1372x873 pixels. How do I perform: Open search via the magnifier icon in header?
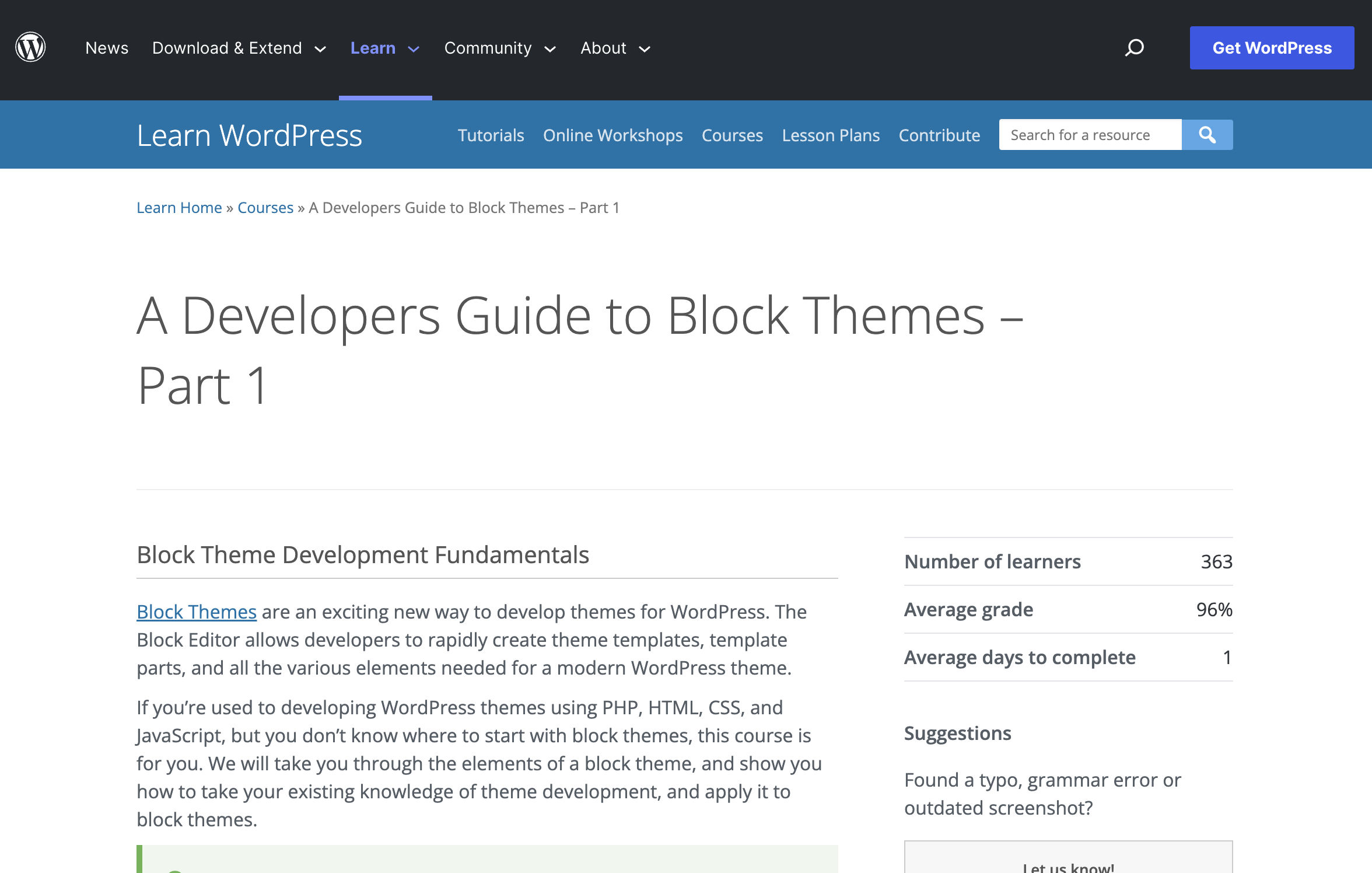point(1134,47)
